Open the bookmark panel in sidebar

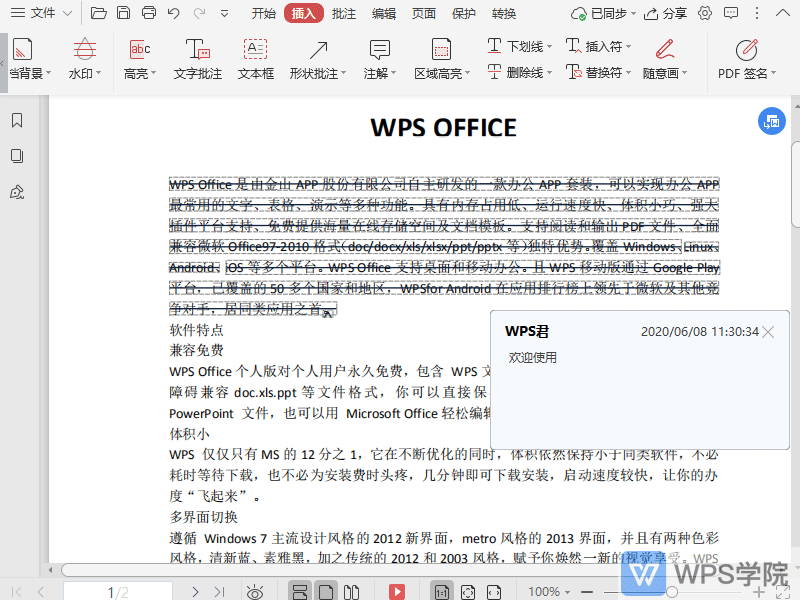point(17,120)
